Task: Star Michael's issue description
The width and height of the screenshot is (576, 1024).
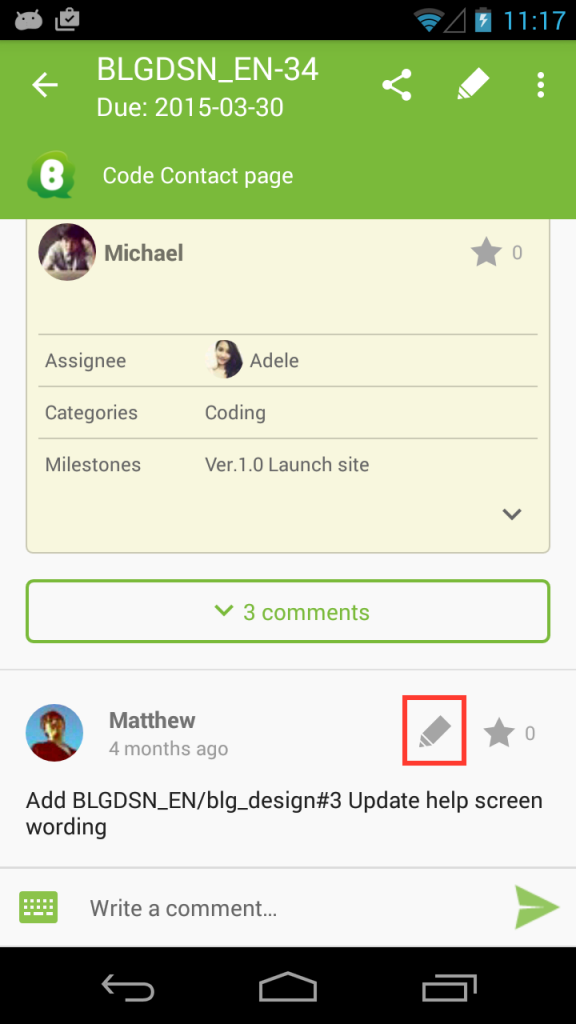Action: [487, 253]
